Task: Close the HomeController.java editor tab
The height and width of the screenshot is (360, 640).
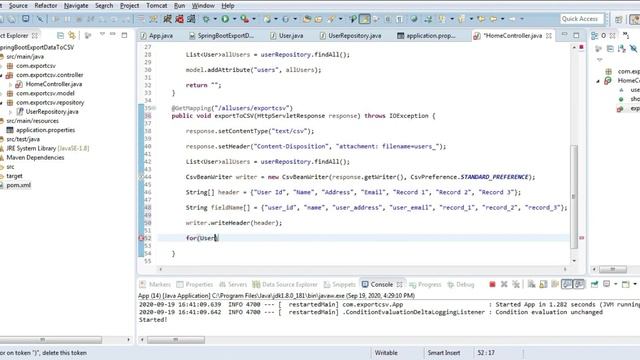Action: (549, 36)
